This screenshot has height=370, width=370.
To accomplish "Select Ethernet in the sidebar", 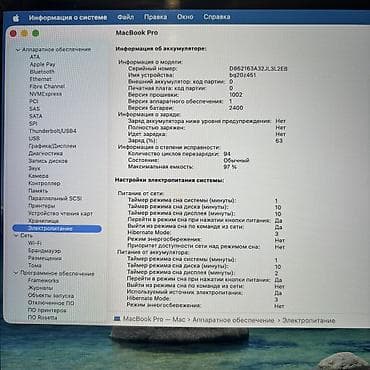I will tap(40, 79).
